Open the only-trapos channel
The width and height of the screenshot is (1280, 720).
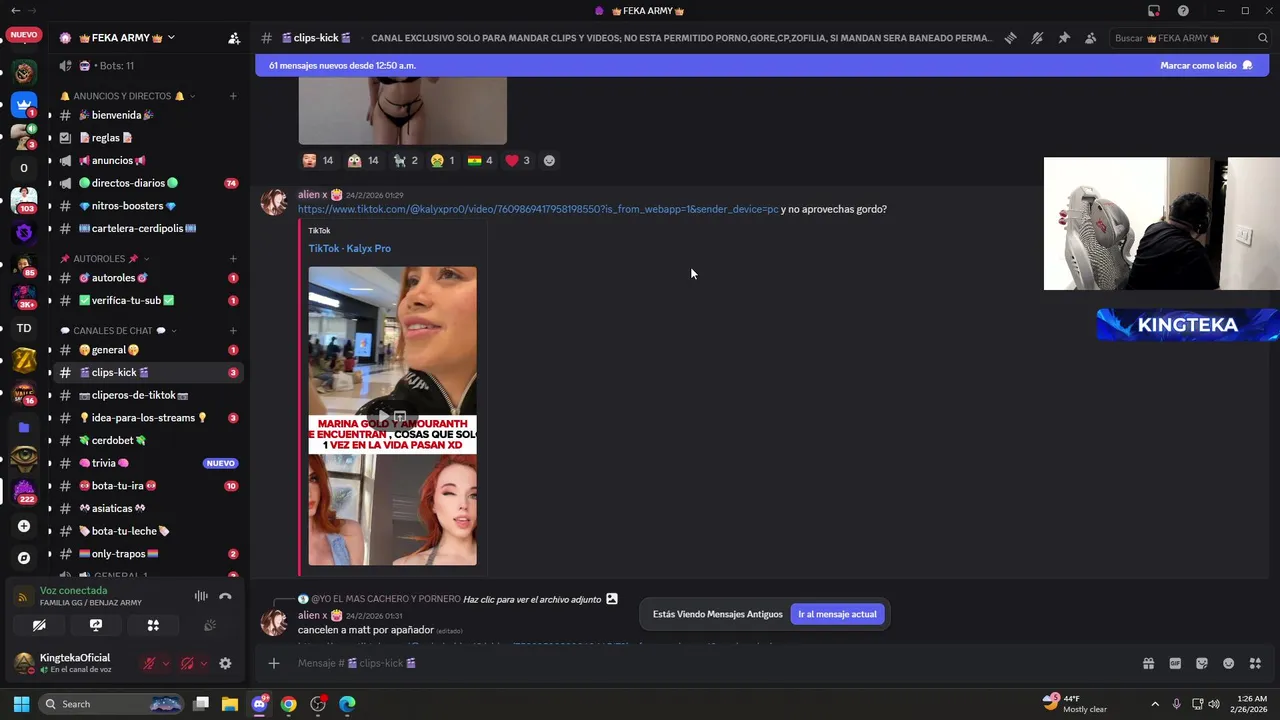pos(149,554)
